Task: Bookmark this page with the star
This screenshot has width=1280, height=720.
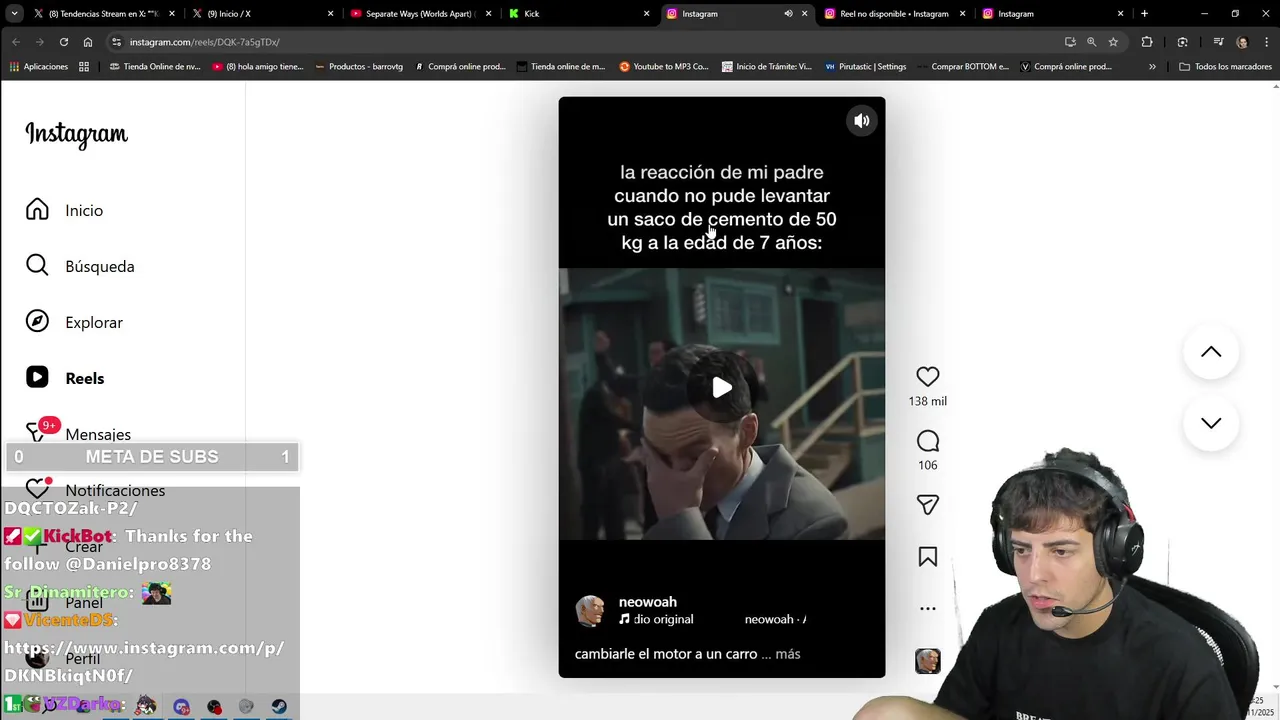Action: tap(1113, 42)
